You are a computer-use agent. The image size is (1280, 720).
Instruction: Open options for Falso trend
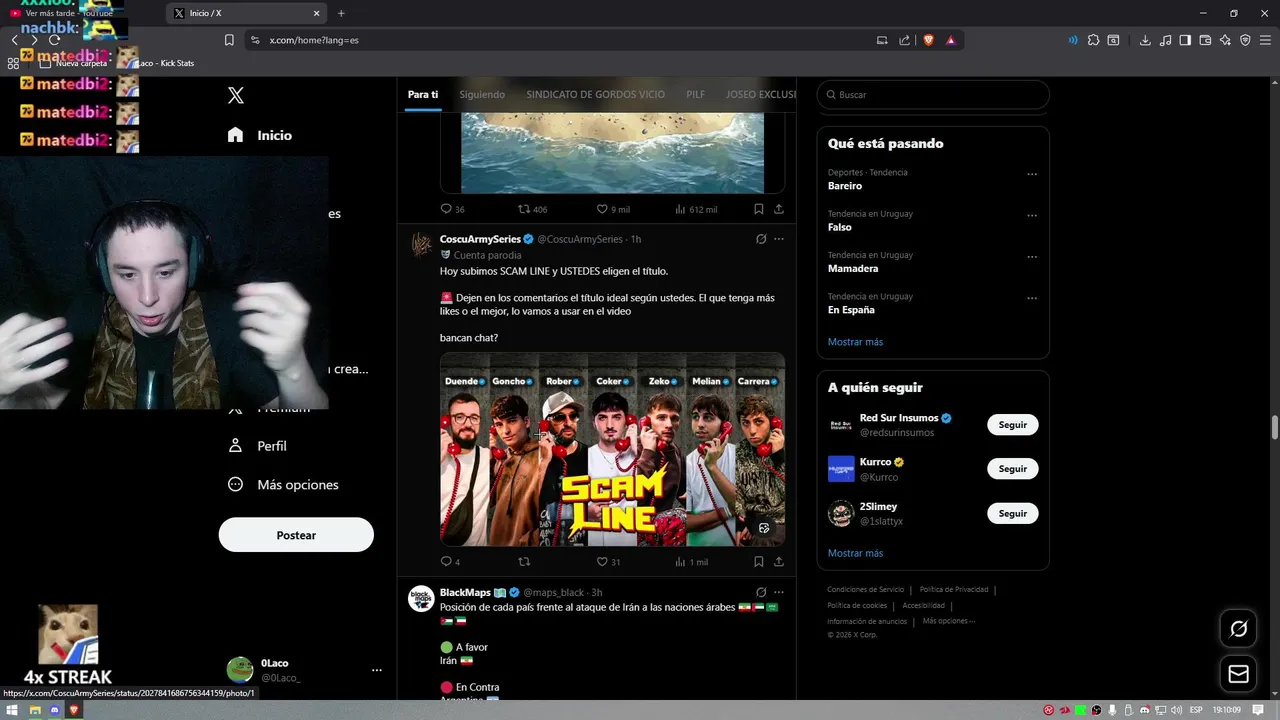click(x=1032, y=215)
